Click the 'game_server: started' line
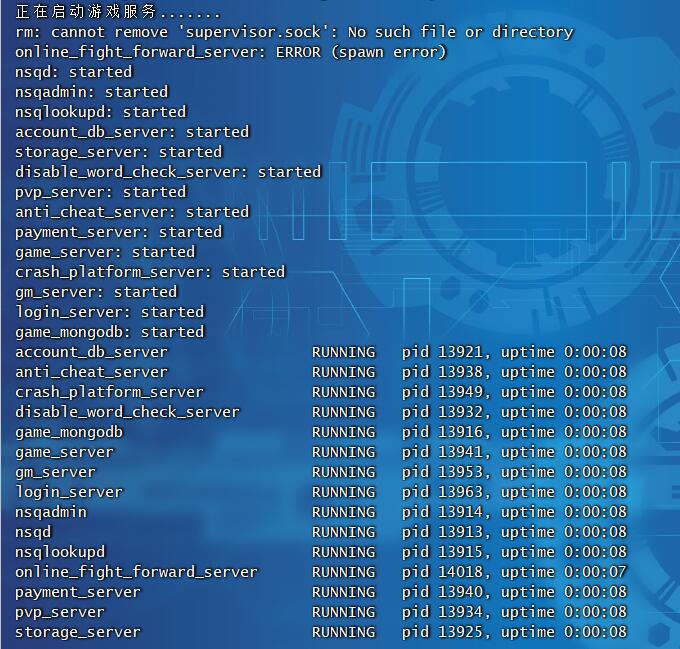This screenshot has height=649, width=680. point(105,252)
